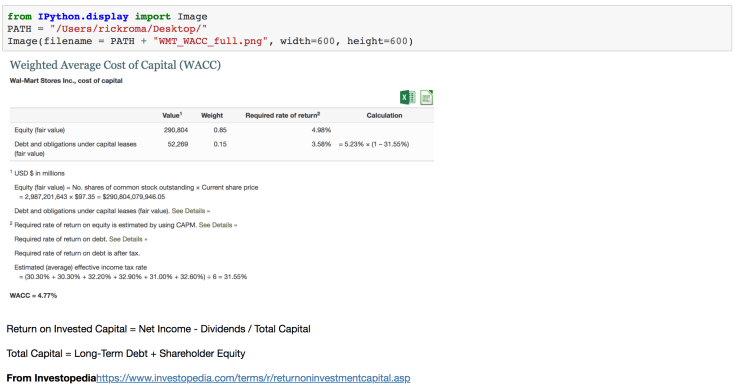Click the equity value 290,804 cell

click(176, 130)
